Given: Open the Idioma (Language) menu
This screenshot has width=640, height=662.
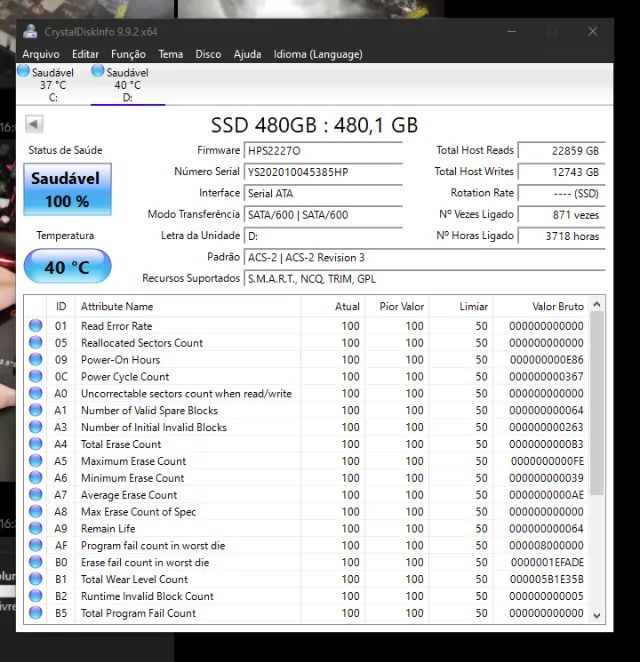Looking at the screenshot, I should pyautogui.click(x=318, y=54).
